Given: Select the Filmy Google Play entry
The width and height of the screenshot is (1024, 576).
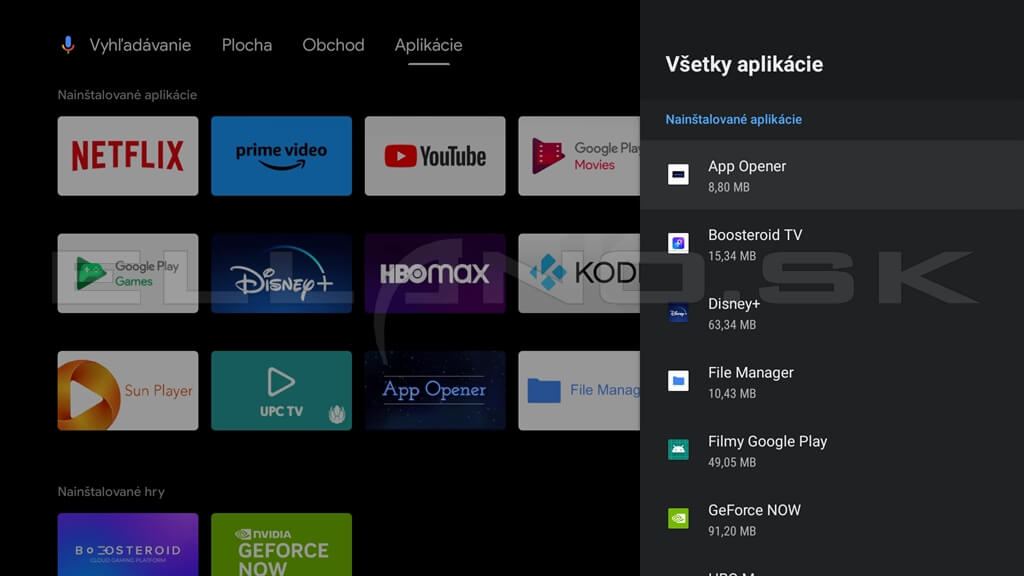Looking at the screenshot, I should click(832, 451).
